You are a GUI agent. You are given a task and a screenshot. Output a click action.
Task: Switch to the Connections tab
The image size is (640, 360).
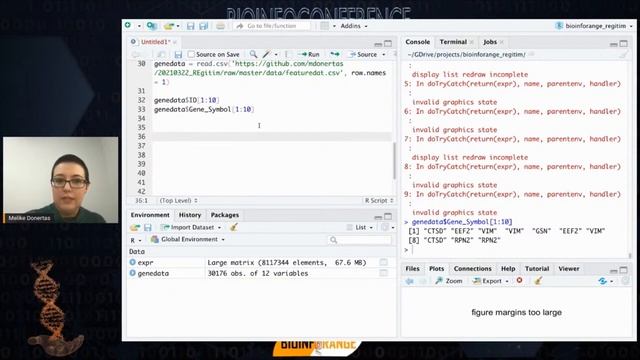[472, 269]
